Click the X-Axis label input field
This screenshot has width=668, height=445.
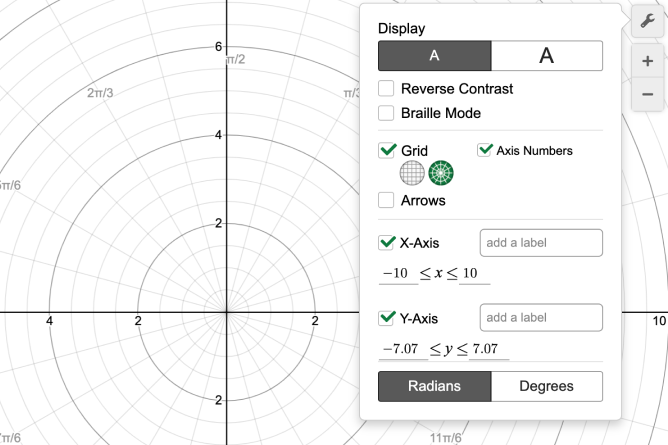(541, 243)
